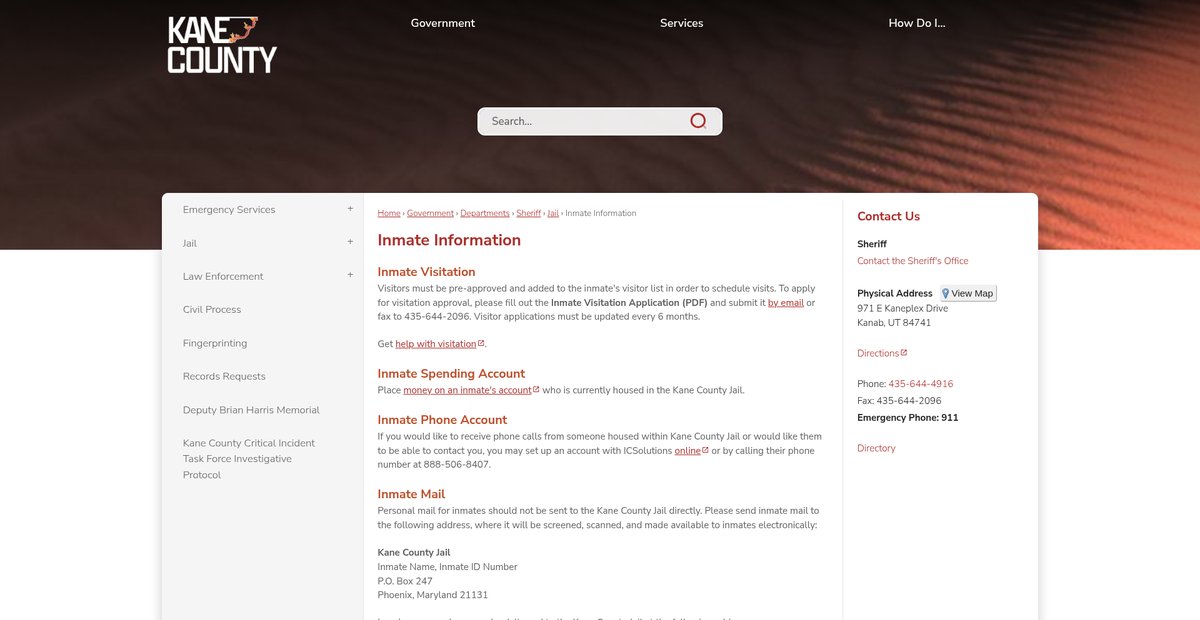This screenshot has height=620, width=1200.
Task: Click the by email link
Action: click(785, 302)
